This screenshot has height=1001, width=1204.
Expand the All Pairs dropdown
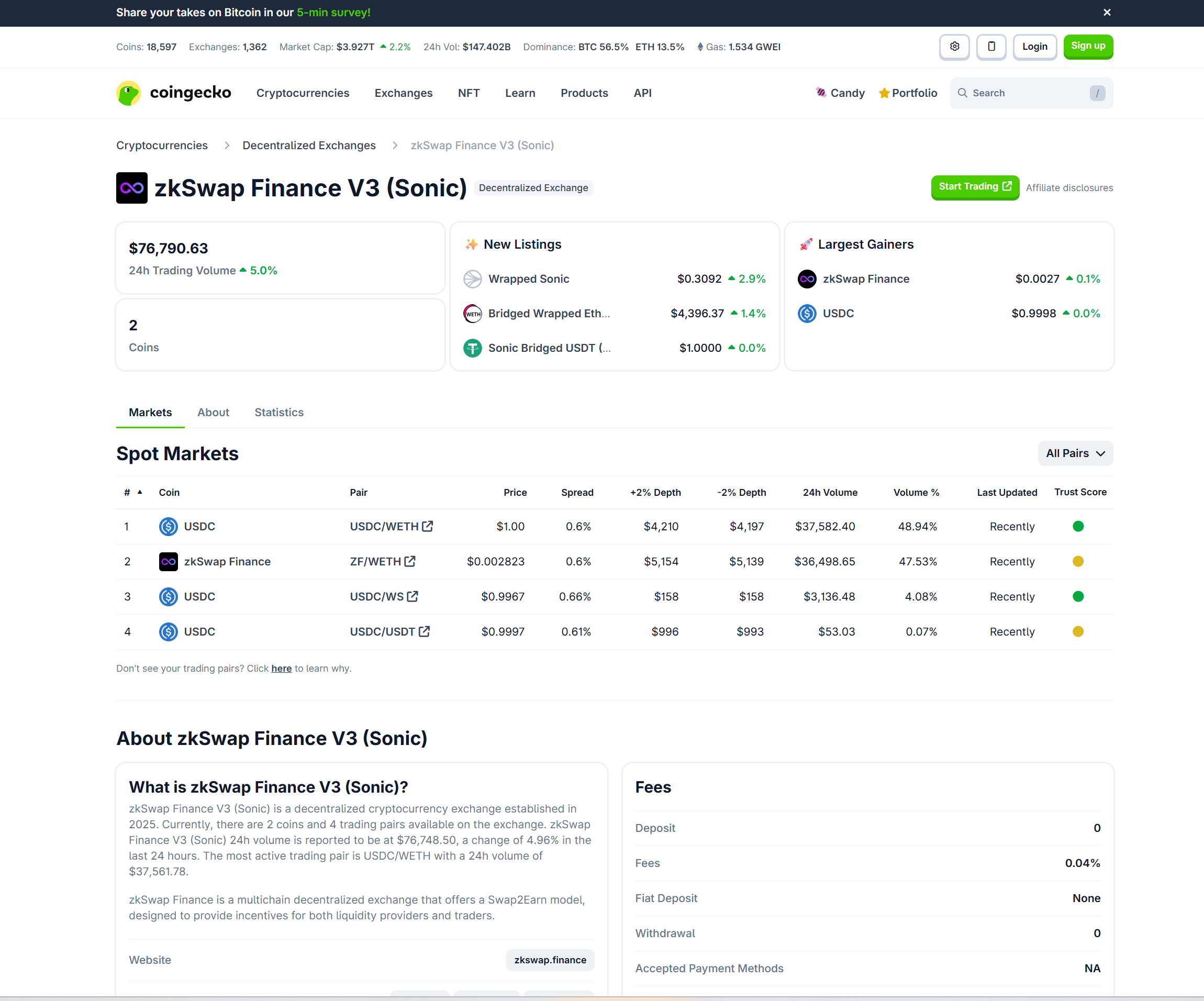coord(1075,453)
